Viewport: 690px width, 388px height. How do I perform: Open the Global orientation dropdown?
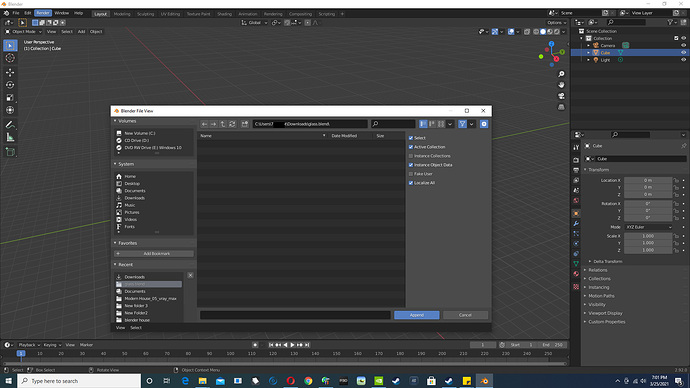coord(254,23)
